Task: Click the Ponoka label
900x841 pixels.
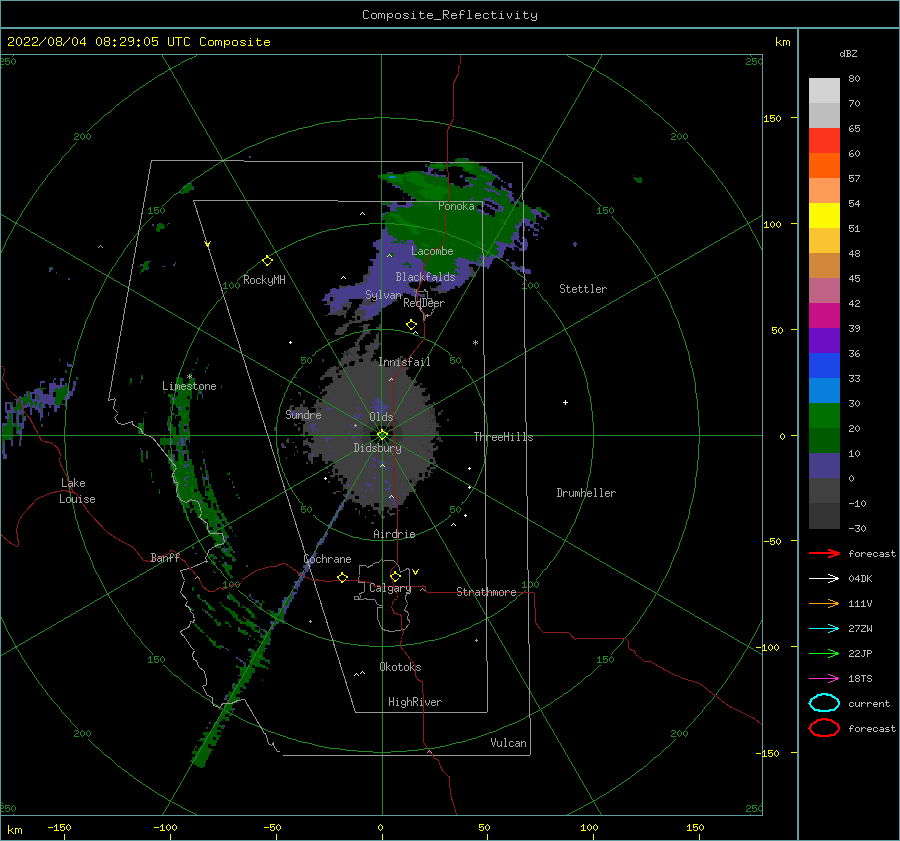Action: 456,206
